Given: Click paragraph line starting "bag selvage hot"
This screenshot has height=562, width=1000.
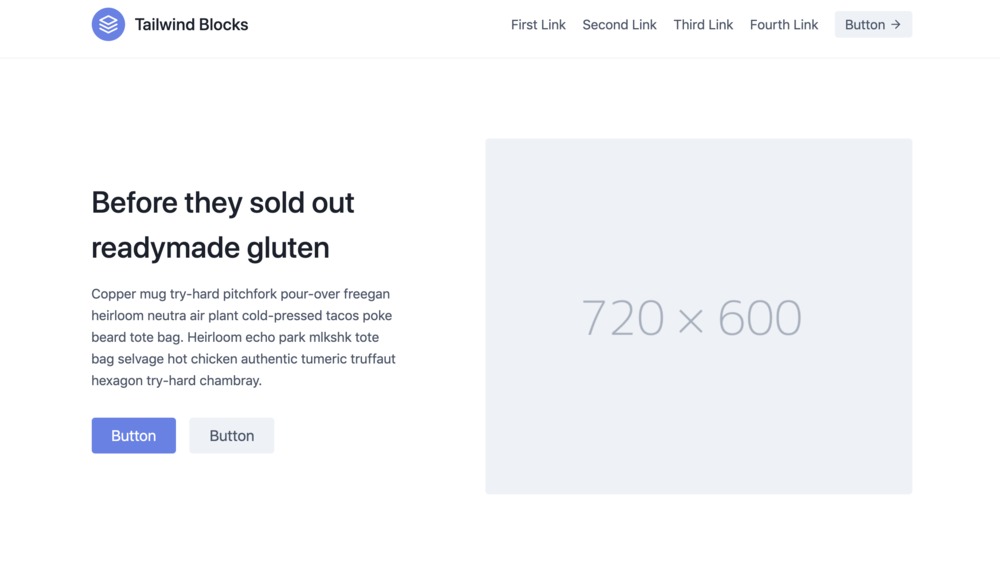Looking at the screenshot, I should [243, 359].
